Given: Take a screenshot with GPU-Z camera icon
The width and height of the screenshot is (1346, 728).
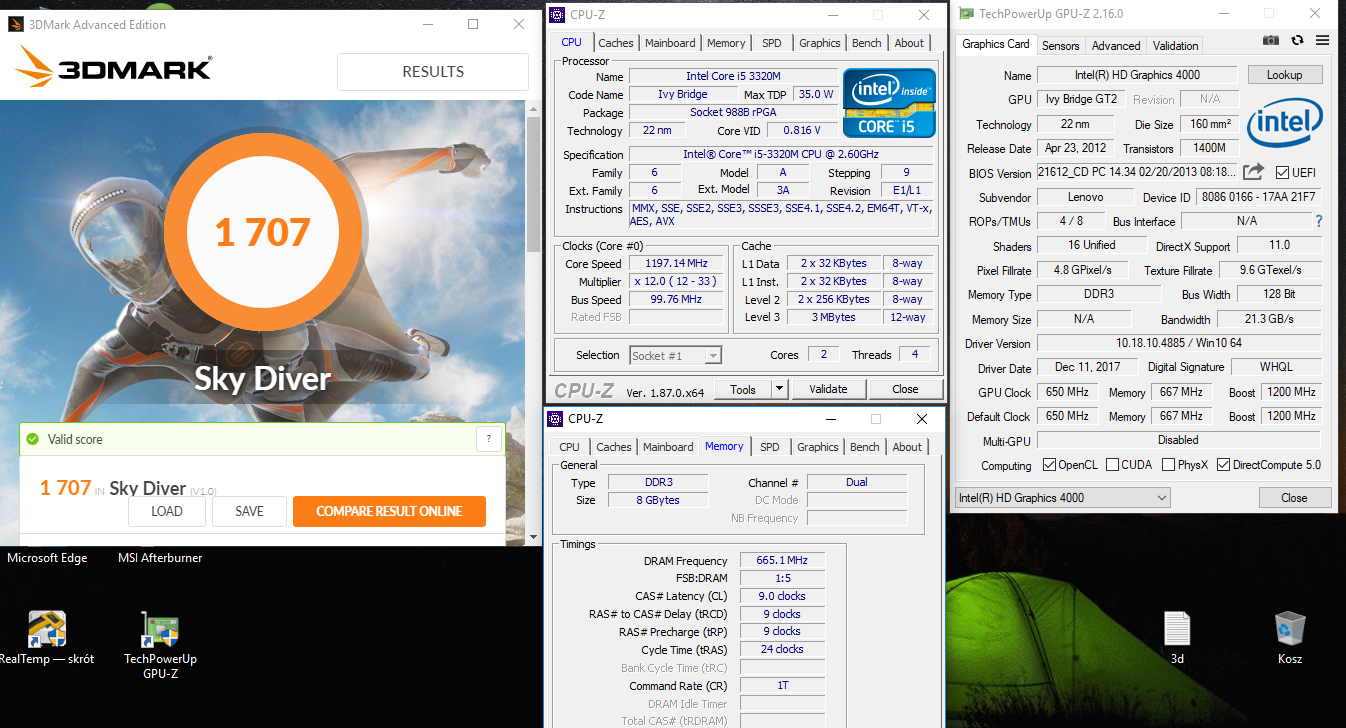Looking at the screenshot, I should pyautogui.click(x=1271, y=40).
